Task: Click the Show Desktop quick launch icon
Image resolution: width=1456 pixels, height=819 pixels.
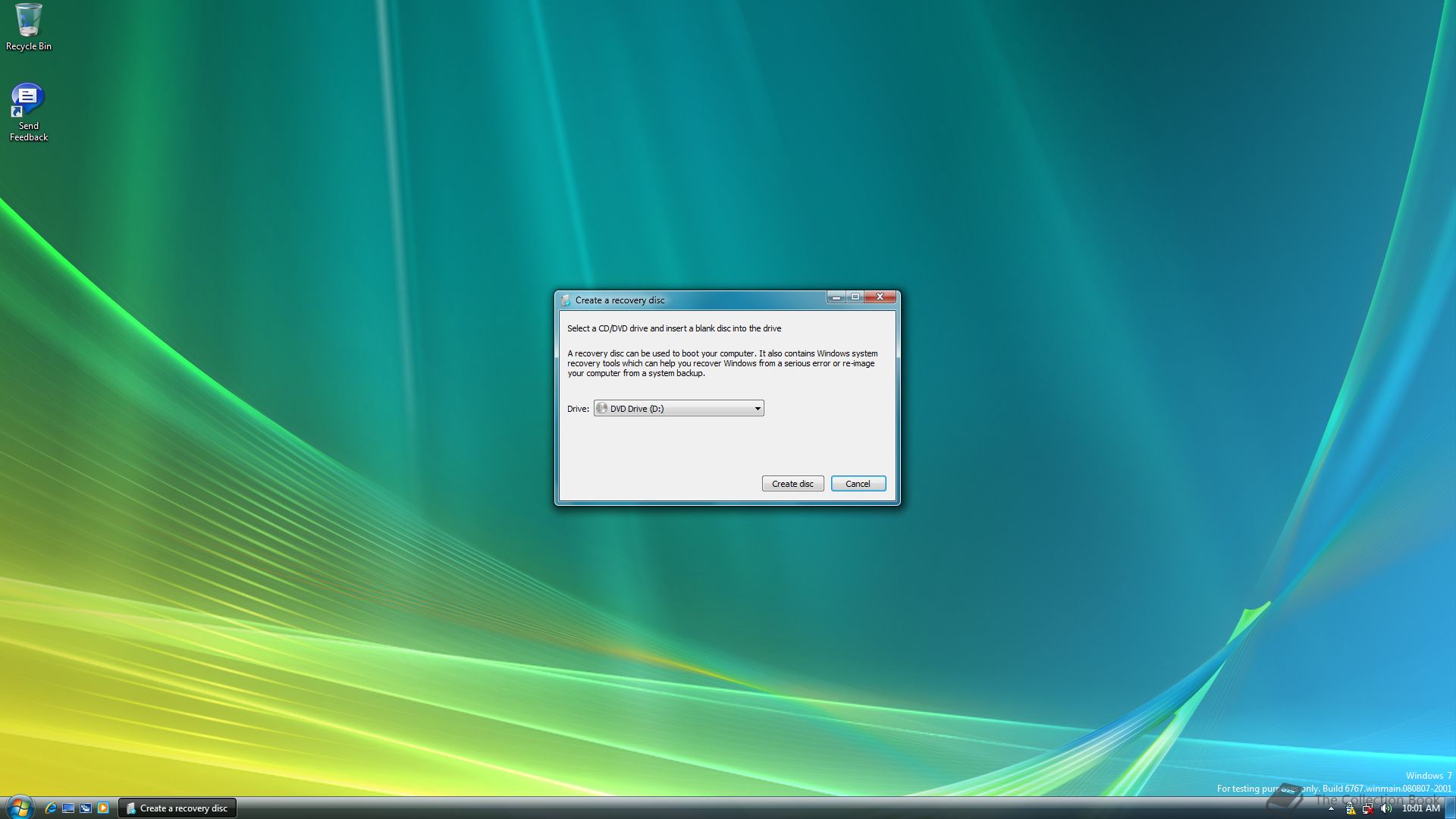Action: [x=68, y=808]
